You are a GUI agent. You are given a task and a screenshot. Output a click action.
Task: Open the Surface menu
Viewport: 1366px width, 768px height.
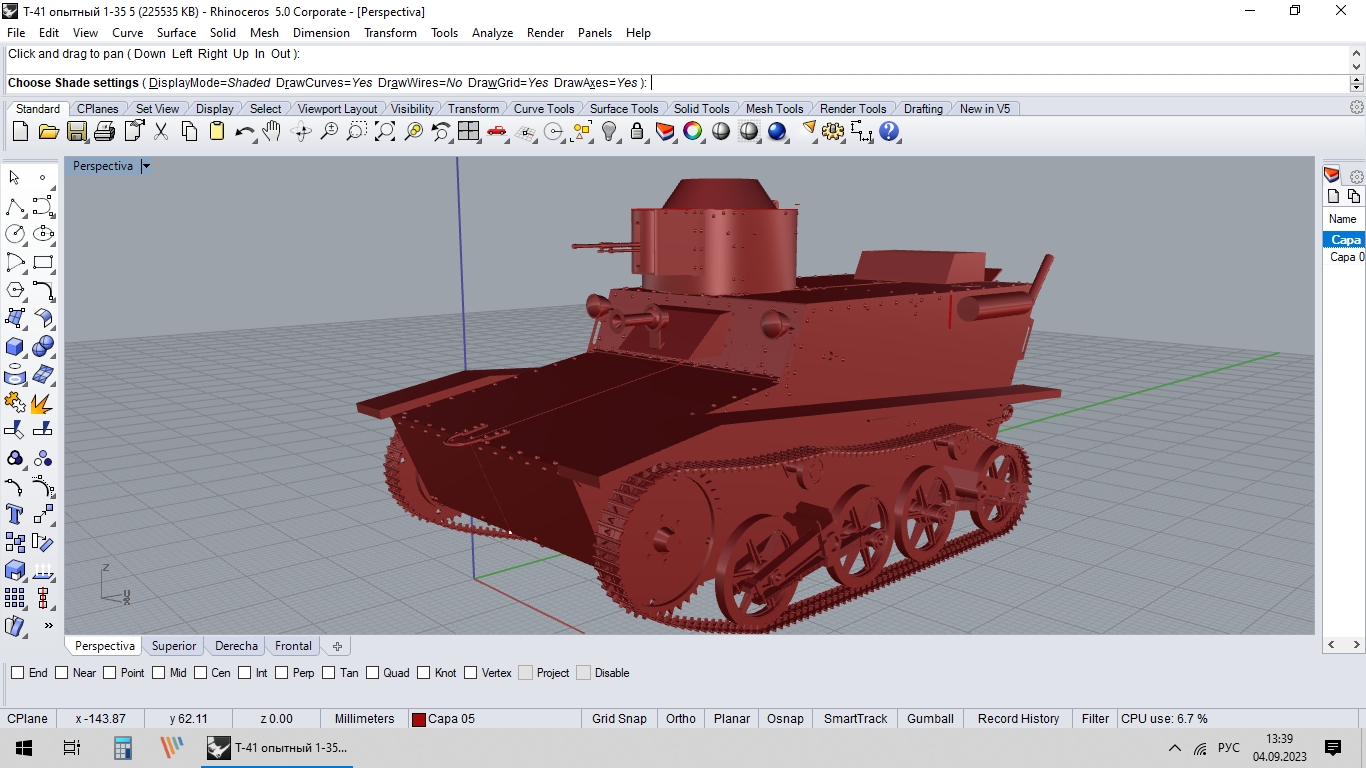pos(176,33)
